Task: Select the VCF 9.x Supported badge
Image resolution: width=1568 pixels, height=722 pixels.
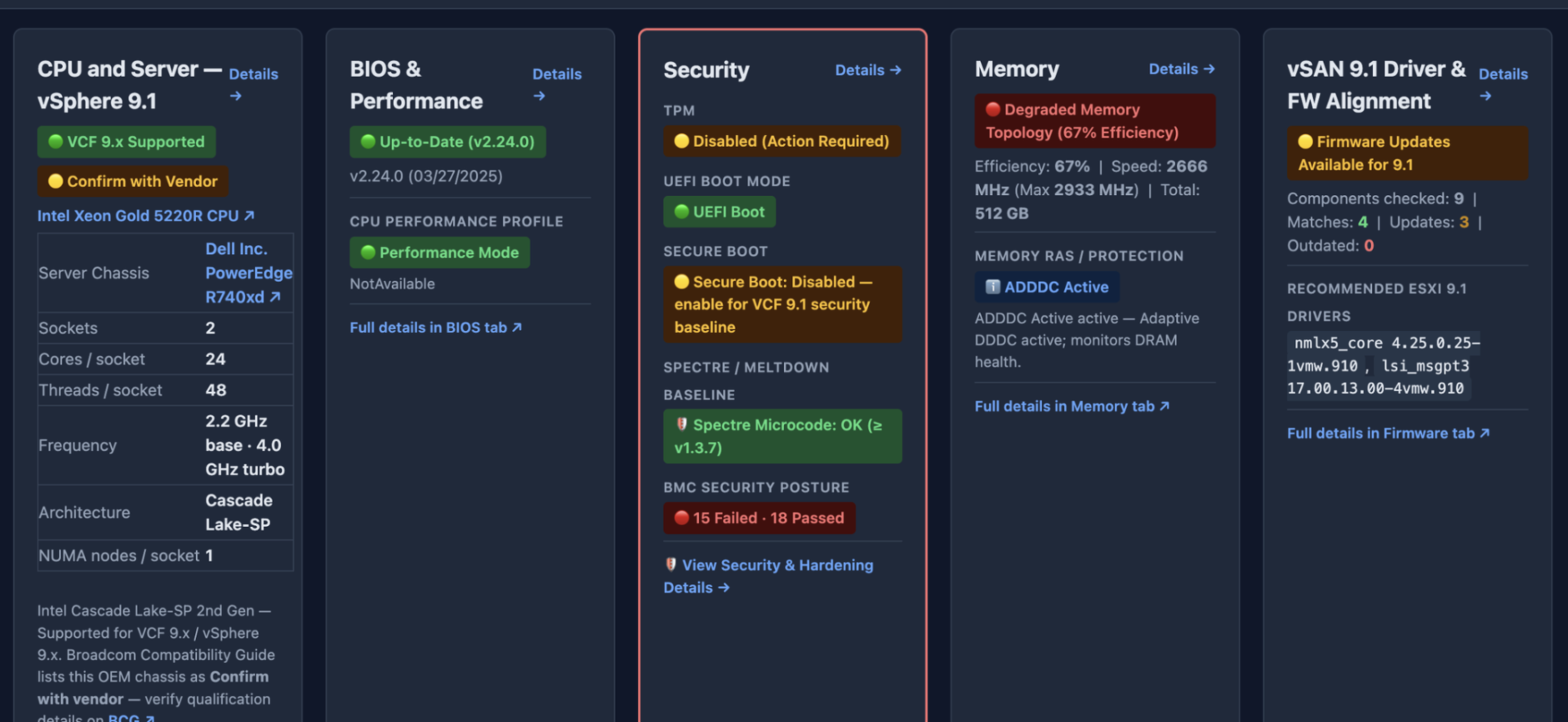Action: (x=127, y=141)
